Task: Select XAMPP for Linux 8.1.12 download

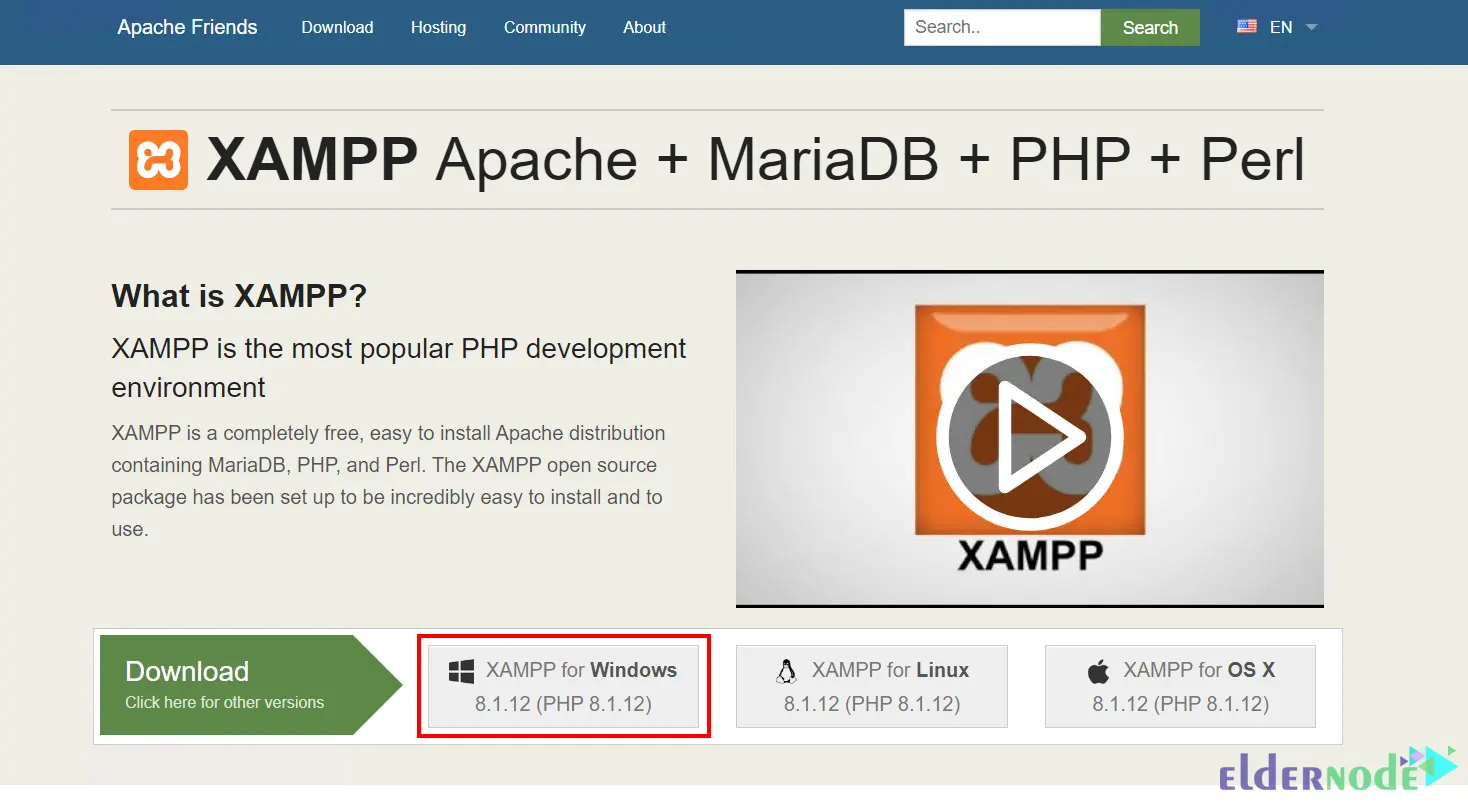Action: [x=871, y=686]
